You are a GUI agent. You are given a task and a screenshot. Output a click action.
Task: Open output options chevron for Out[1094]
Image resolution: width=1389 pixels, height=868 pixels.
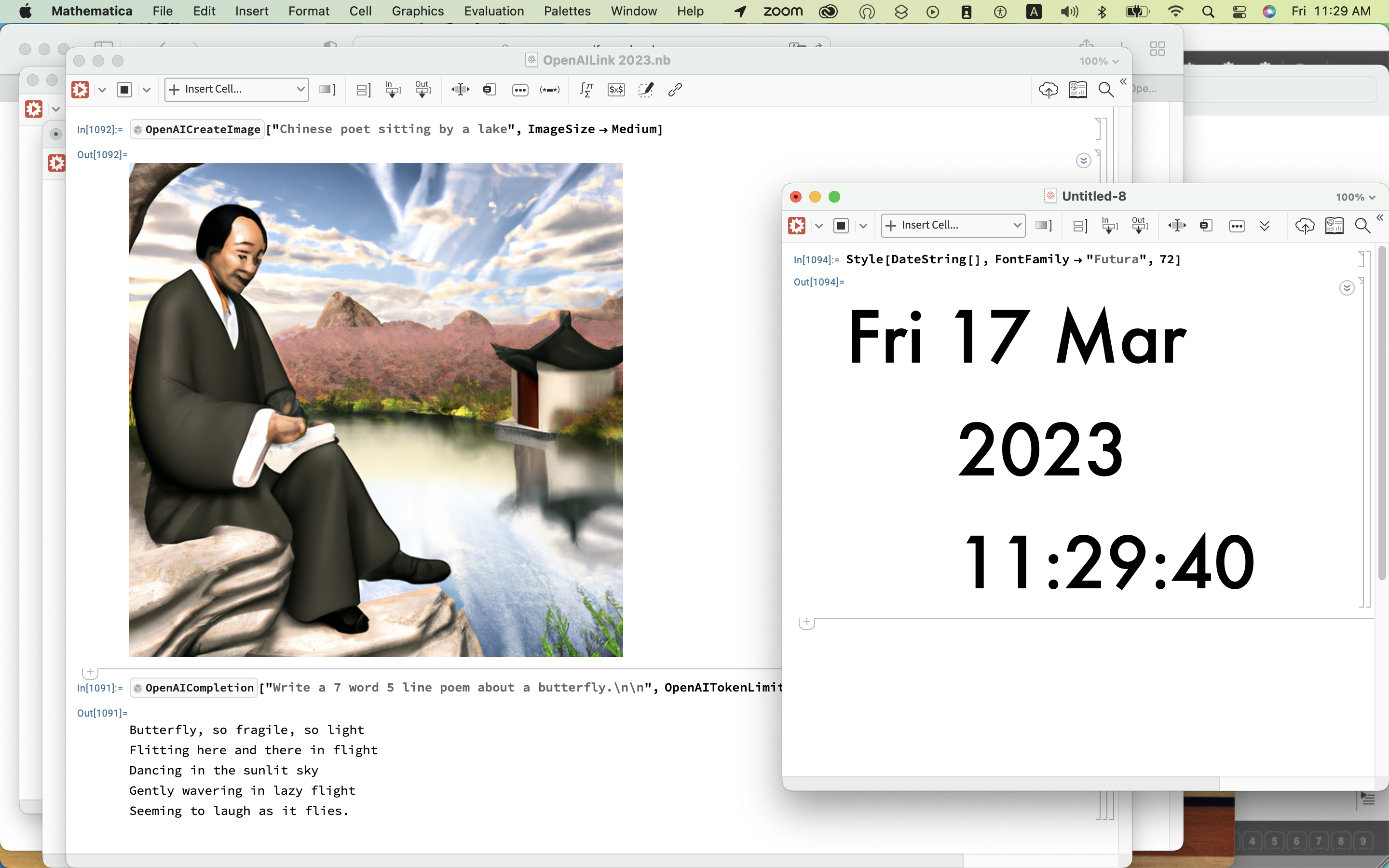tap(1347, 287)
